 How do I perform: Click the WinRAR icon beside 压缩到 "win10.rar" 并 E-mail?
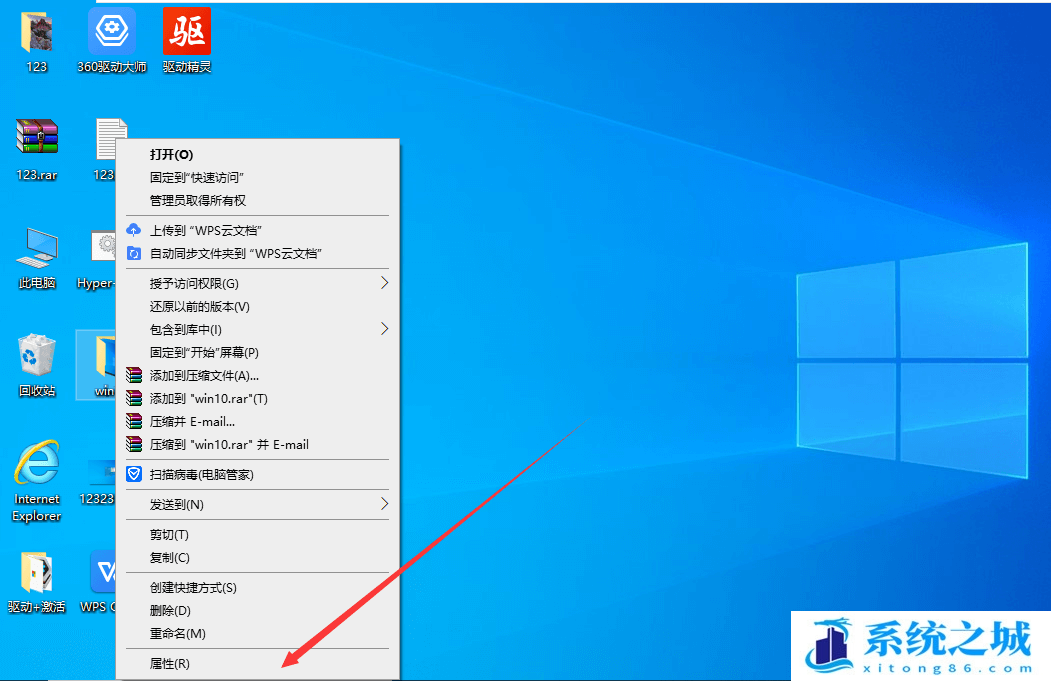click(134, 444)
